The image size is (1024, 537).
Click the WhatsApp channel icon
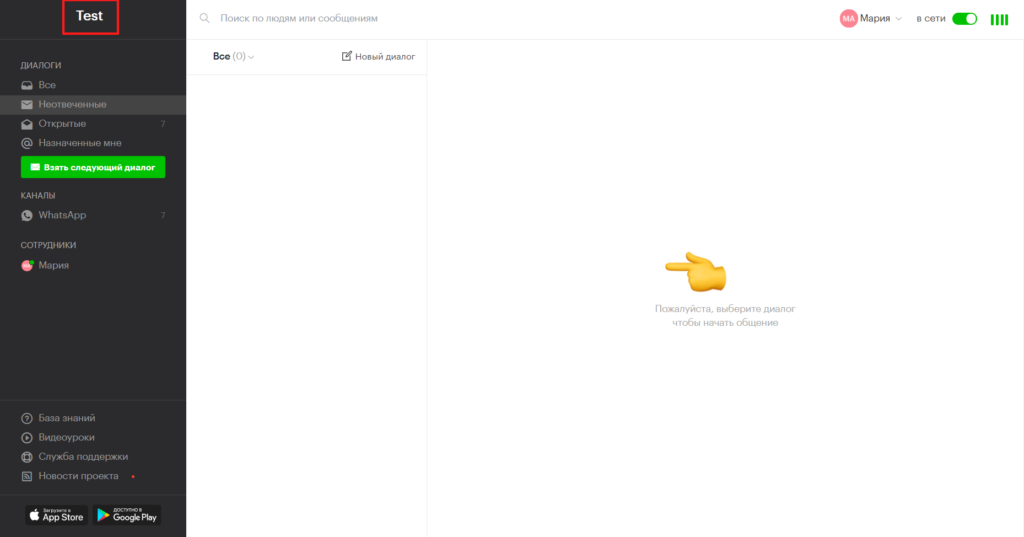coord(27,216)
